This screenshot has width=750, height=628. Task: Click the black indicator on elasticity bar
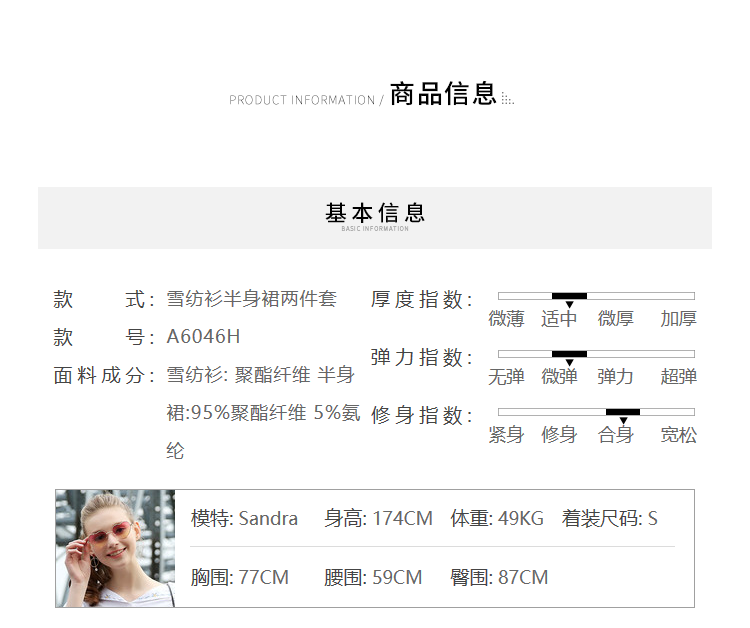coord(569,354)
